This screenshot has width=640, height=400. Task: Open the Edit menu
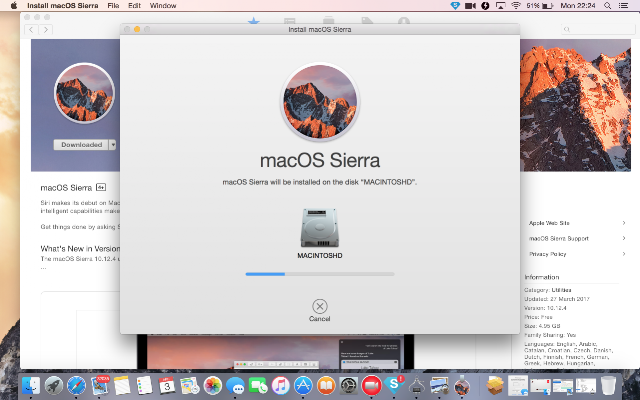tap(134, 6)
